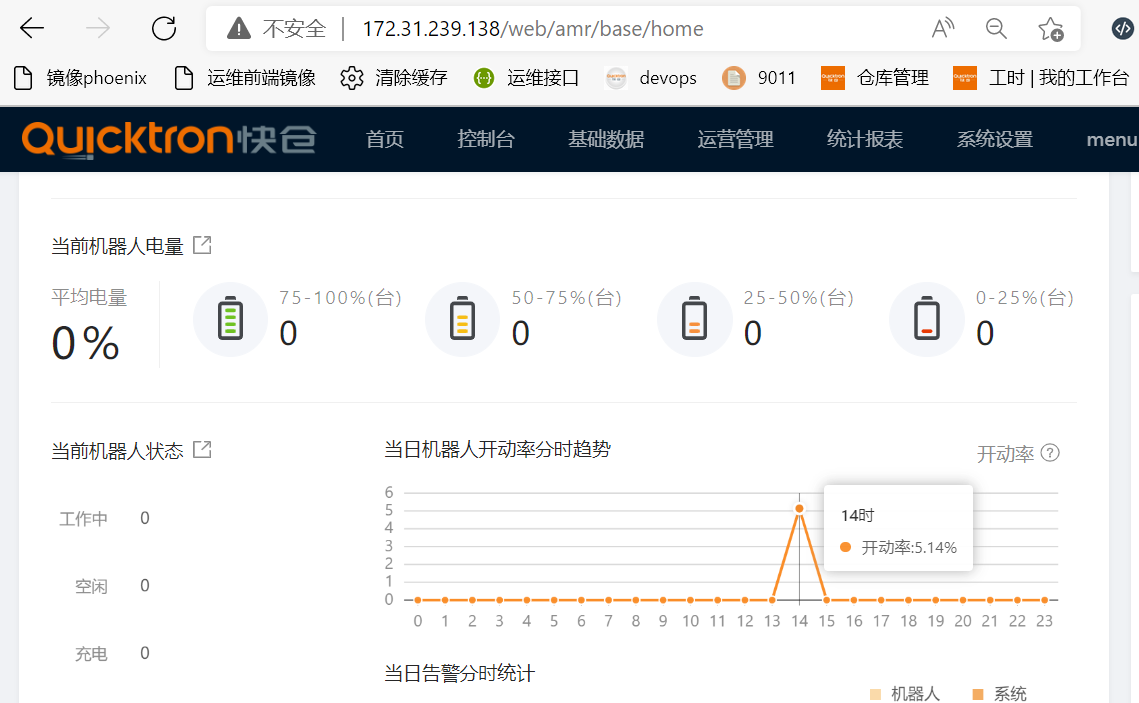Click the 0-25% red battery icon
Screen dimensions: 1139x703
pos(927,319)
